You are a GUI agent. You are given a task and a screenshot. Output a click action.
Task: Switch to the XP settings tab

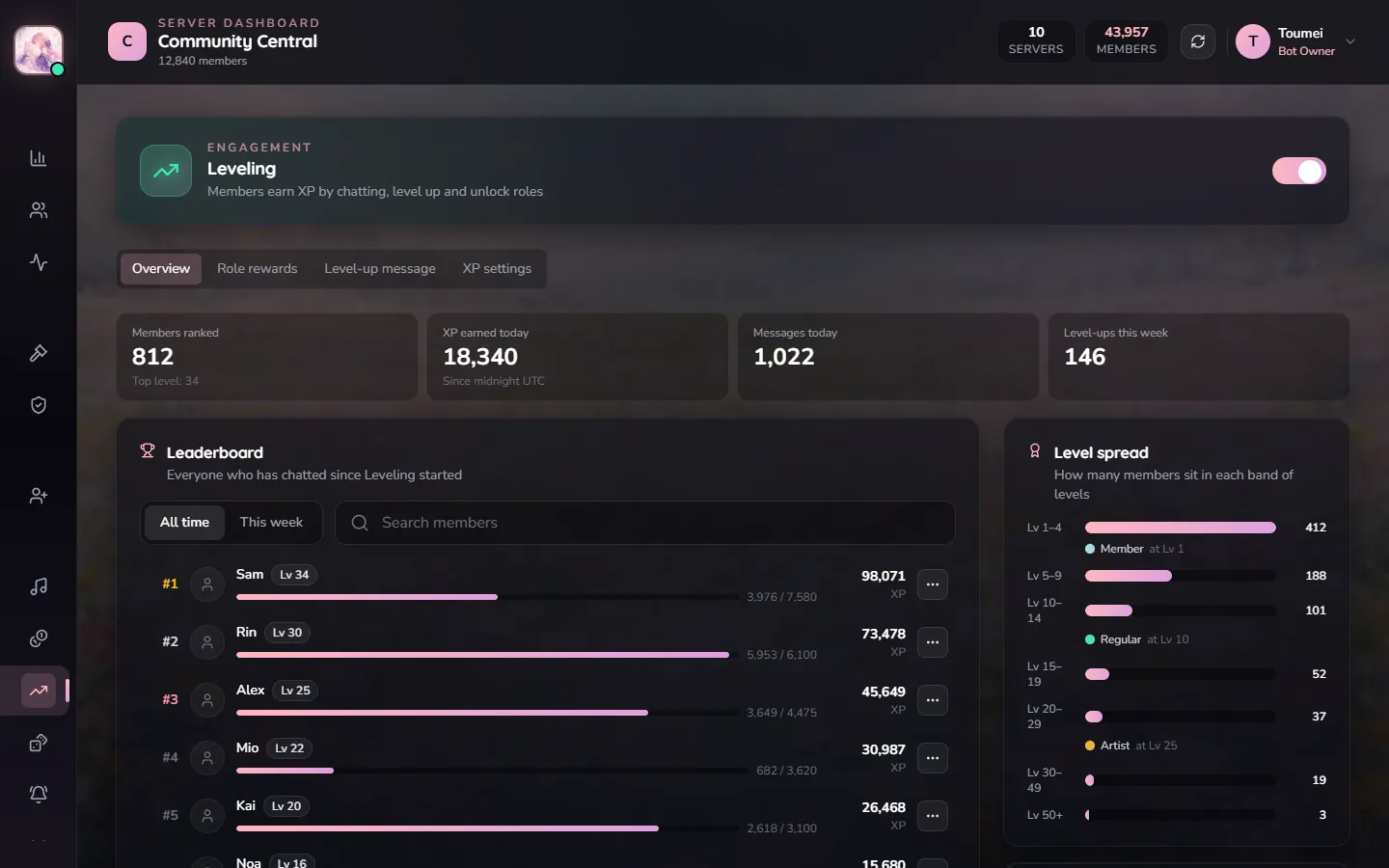pos(497,268)
